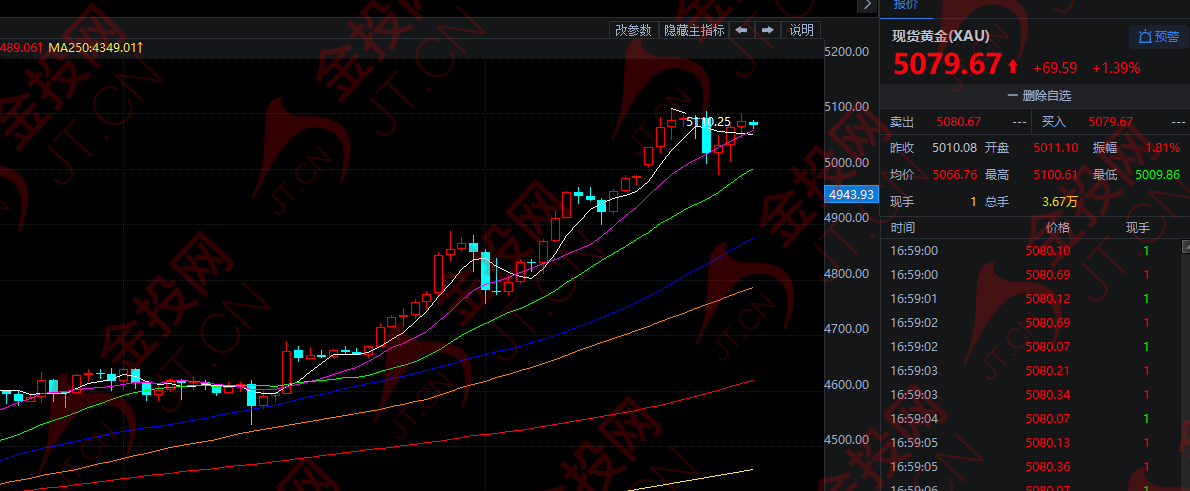Click the 时间 column header
The image size is (1190, 491).
point(903,228)
